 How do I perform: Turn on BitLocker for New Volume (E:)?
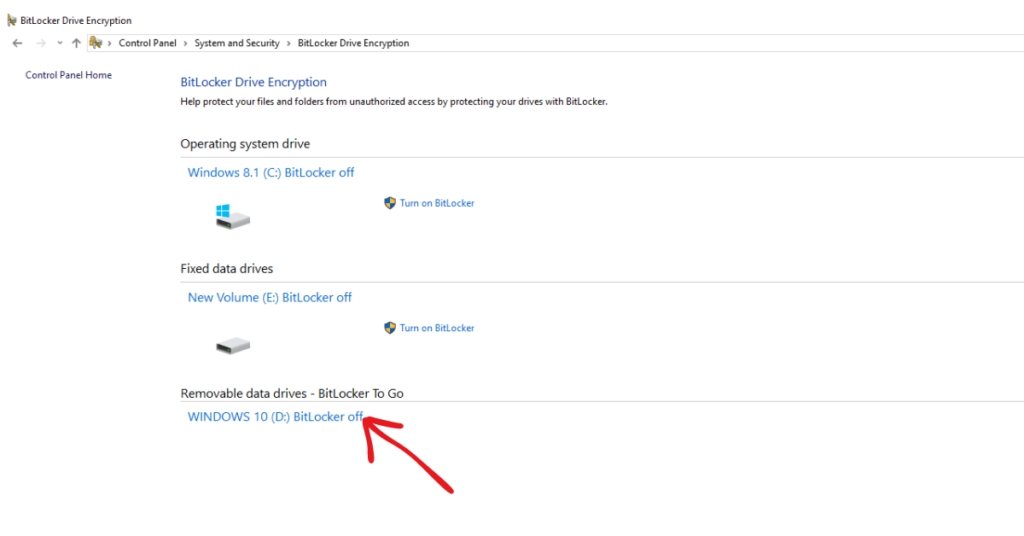(437, 328)
